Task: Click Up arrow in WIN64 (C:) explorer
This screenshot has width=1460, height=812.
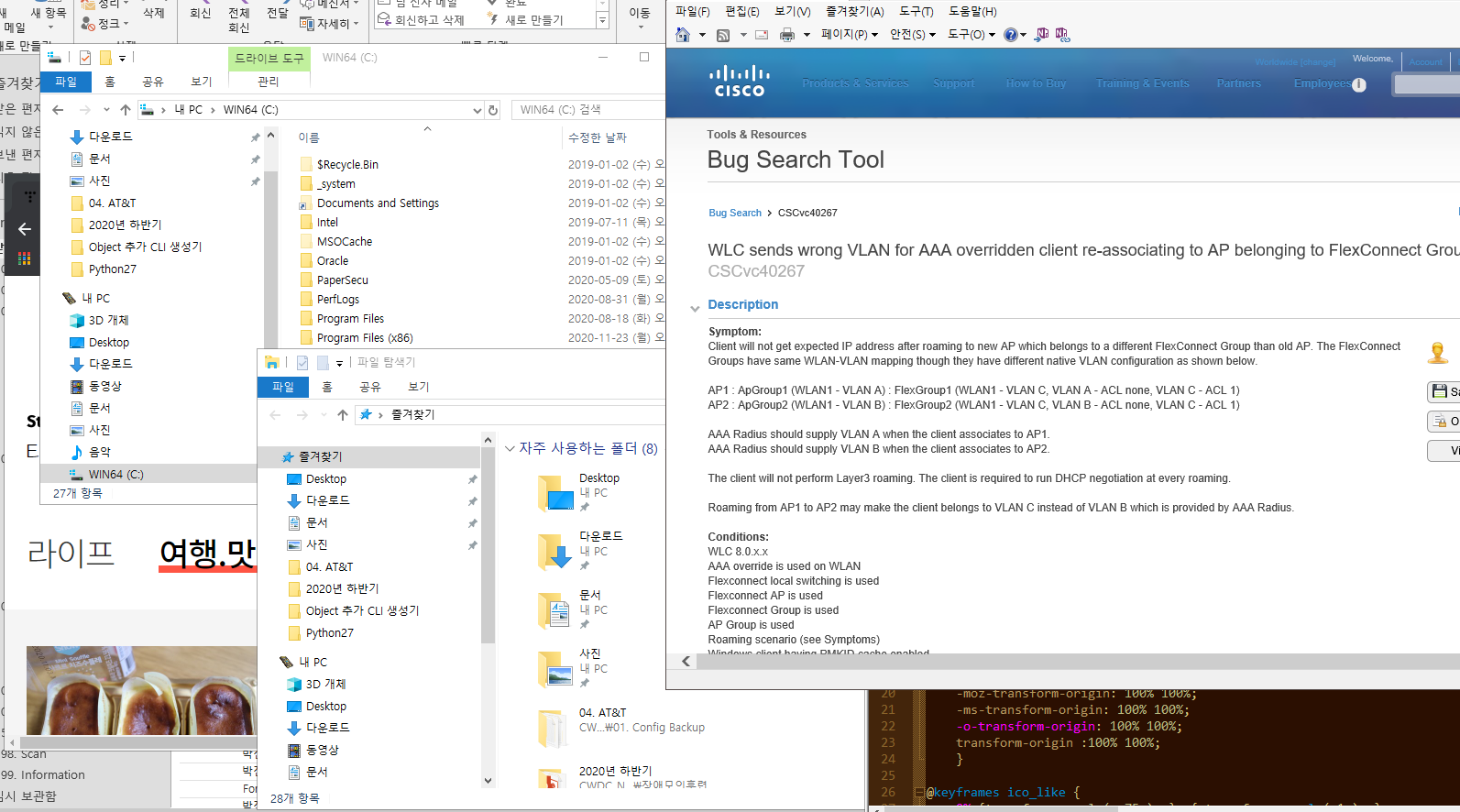Action: coord(126,110)
